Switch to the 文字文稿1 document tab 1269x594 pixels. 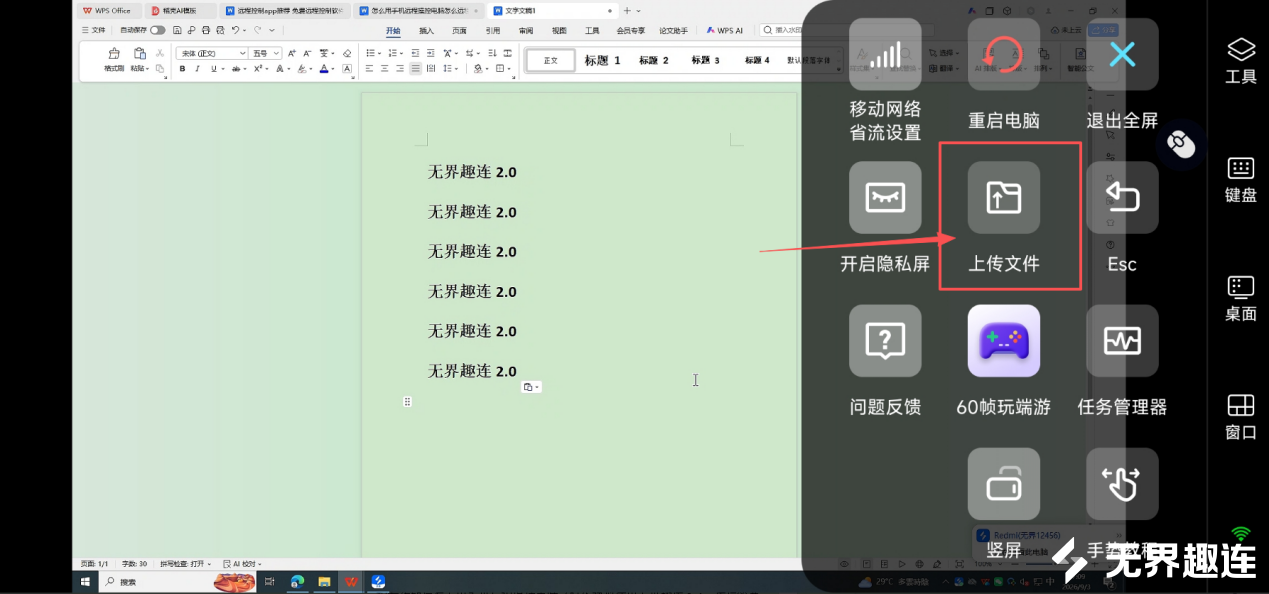click(552, 10)
